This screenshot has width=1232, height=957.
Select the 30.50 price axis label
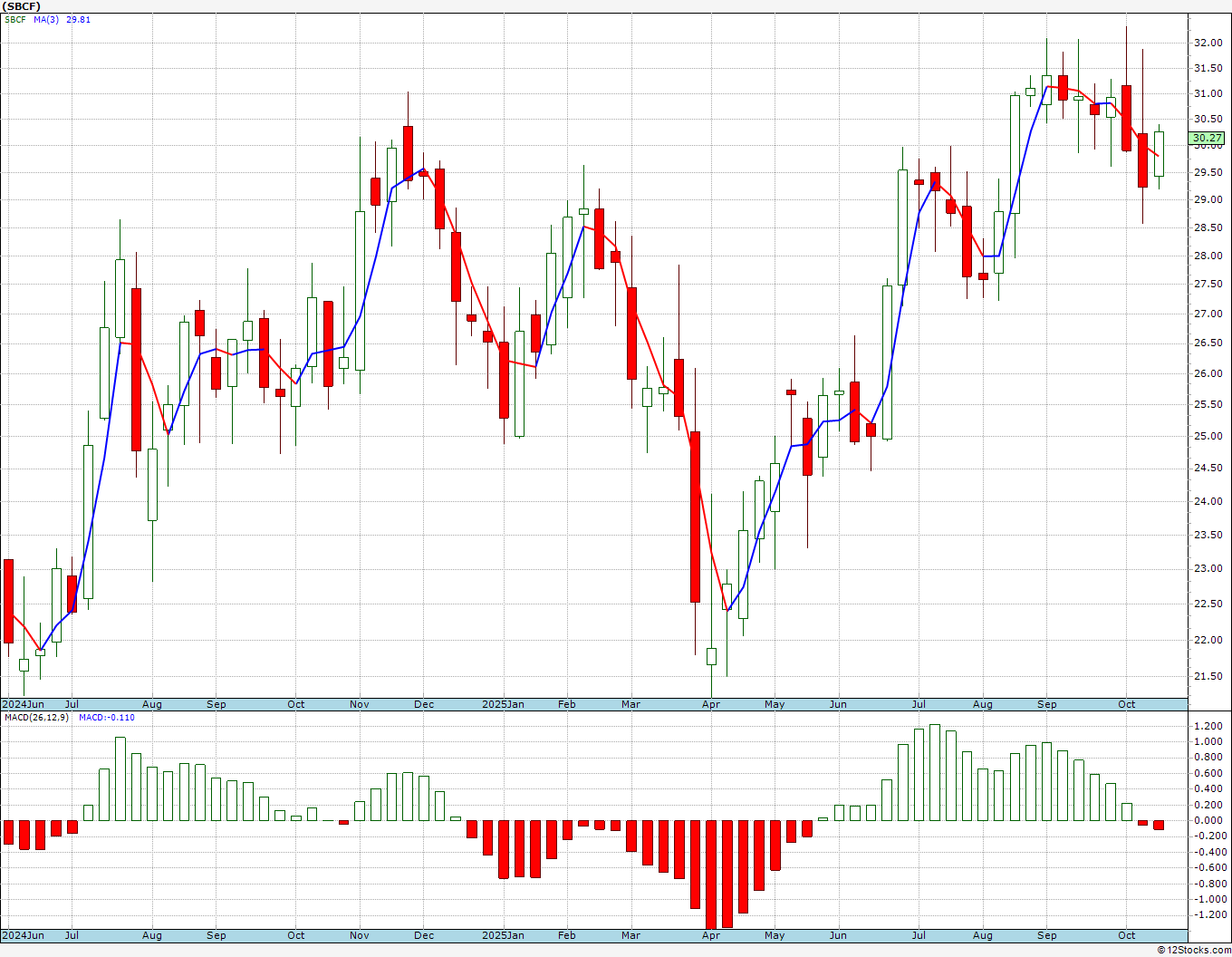[x=1208, y=119]
